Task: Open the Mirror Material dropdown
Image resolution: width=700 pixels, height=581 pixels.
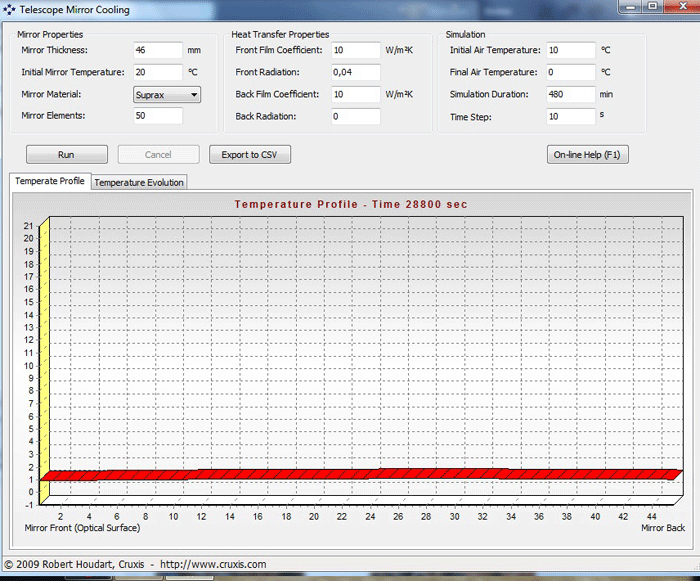Action: click(x=167, y=95)
